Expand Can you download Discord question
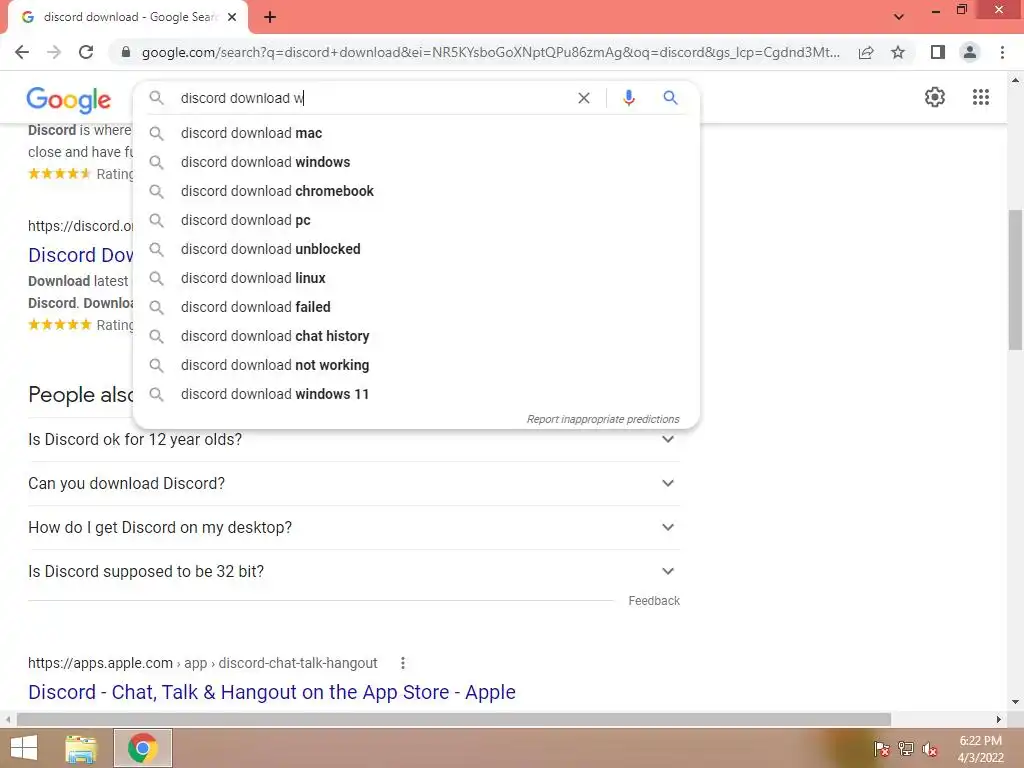 coord(353,483)
